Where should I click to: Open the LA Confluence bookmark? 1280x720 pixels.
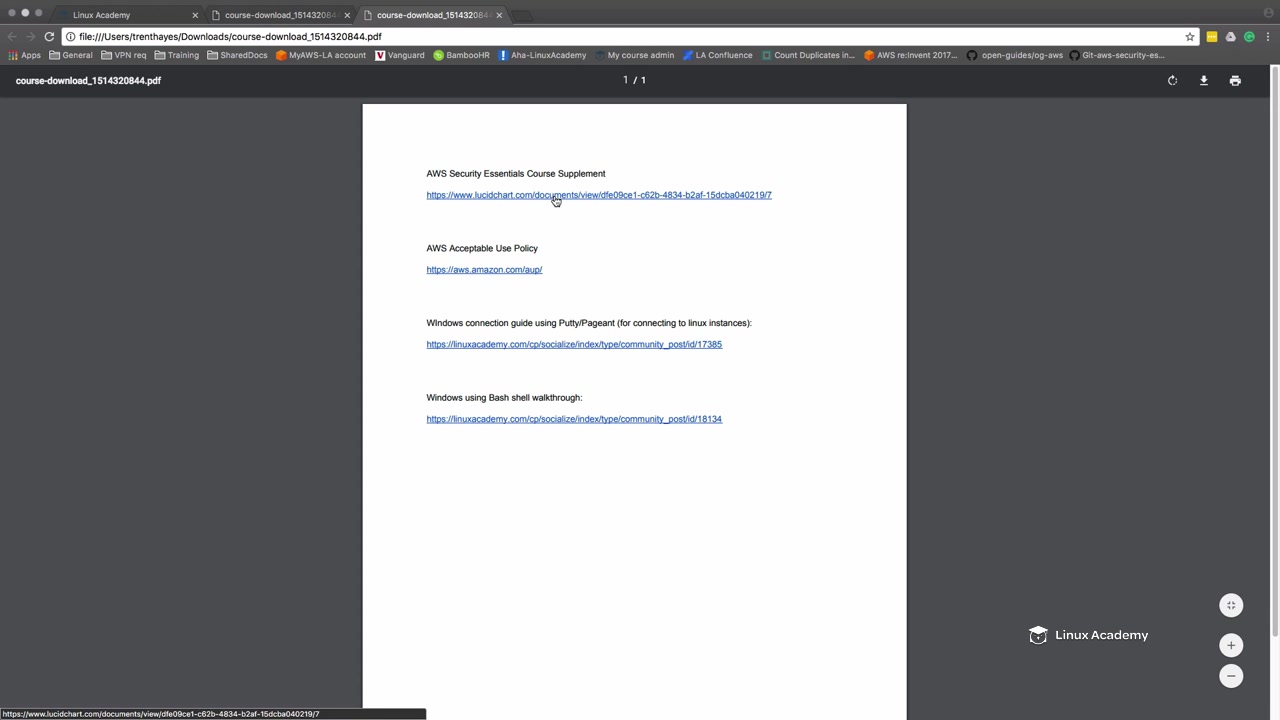[x=717, y=55]
